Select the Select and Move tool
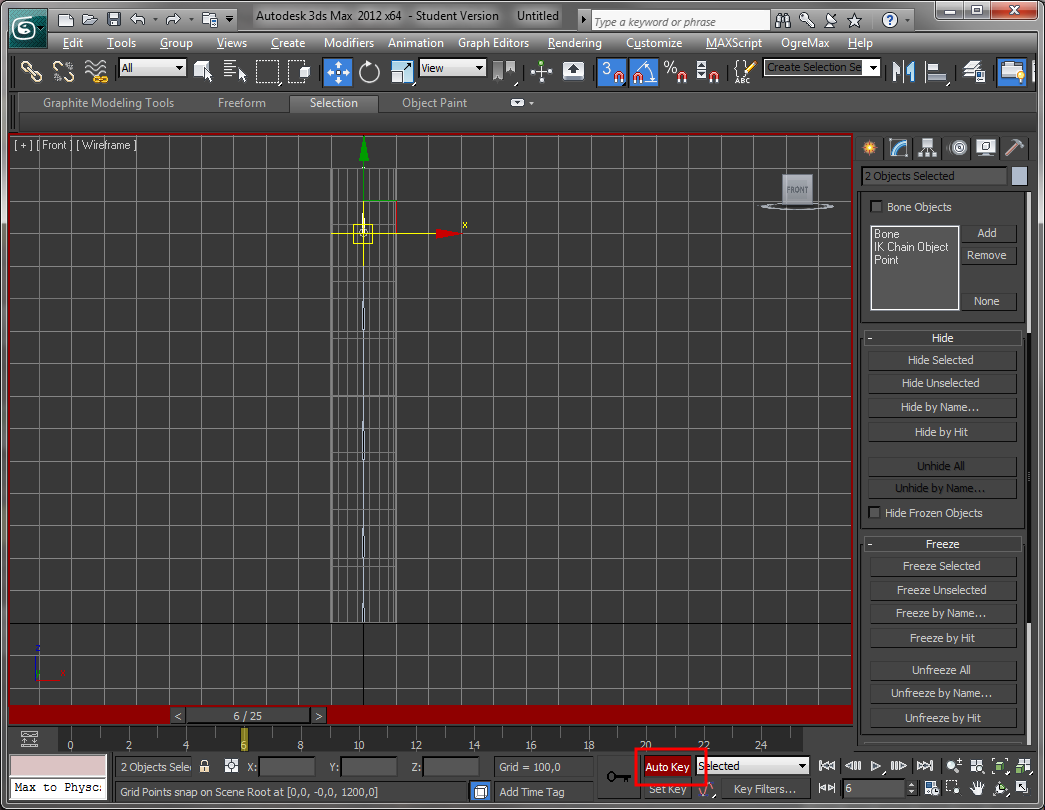 [x=337, y=72]
